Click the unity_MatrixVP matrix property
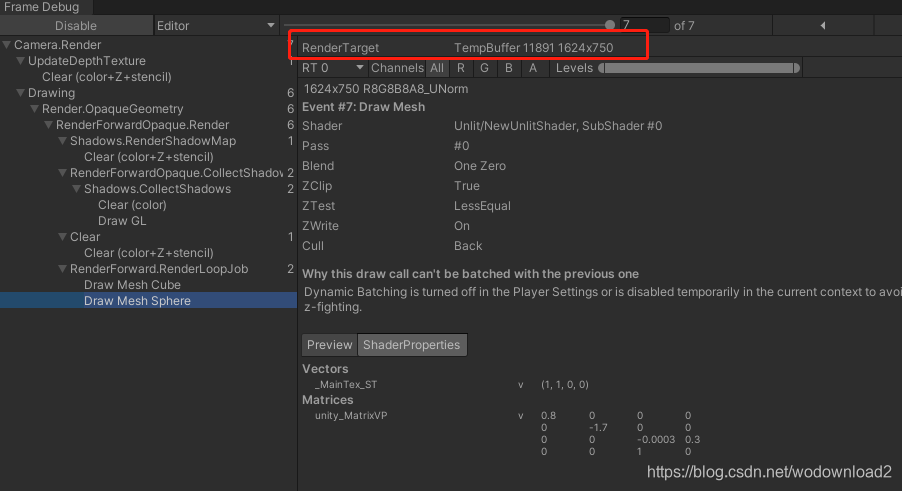 (x=351, y=416)
